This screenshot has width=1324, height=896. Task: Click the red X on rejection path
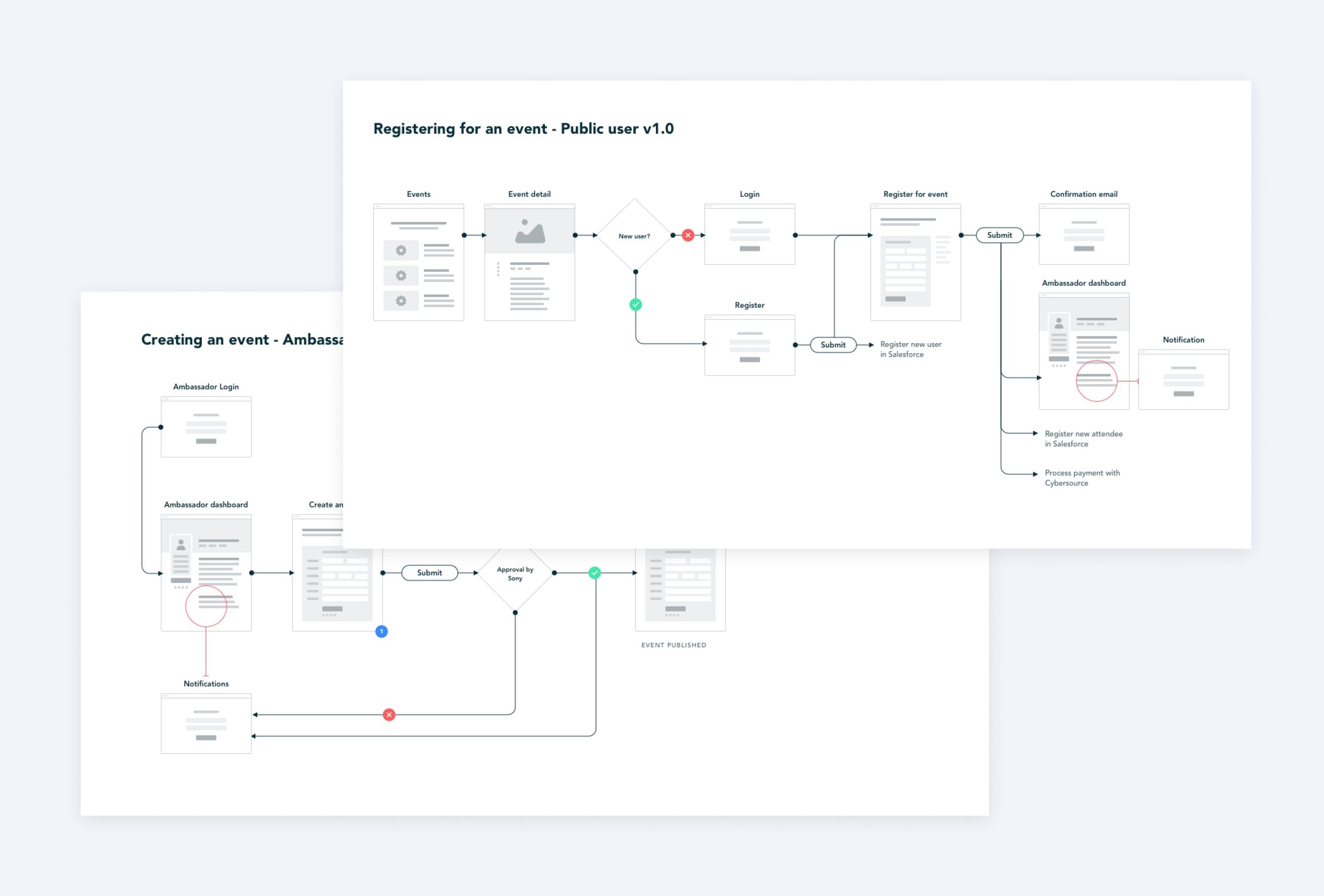389,714
